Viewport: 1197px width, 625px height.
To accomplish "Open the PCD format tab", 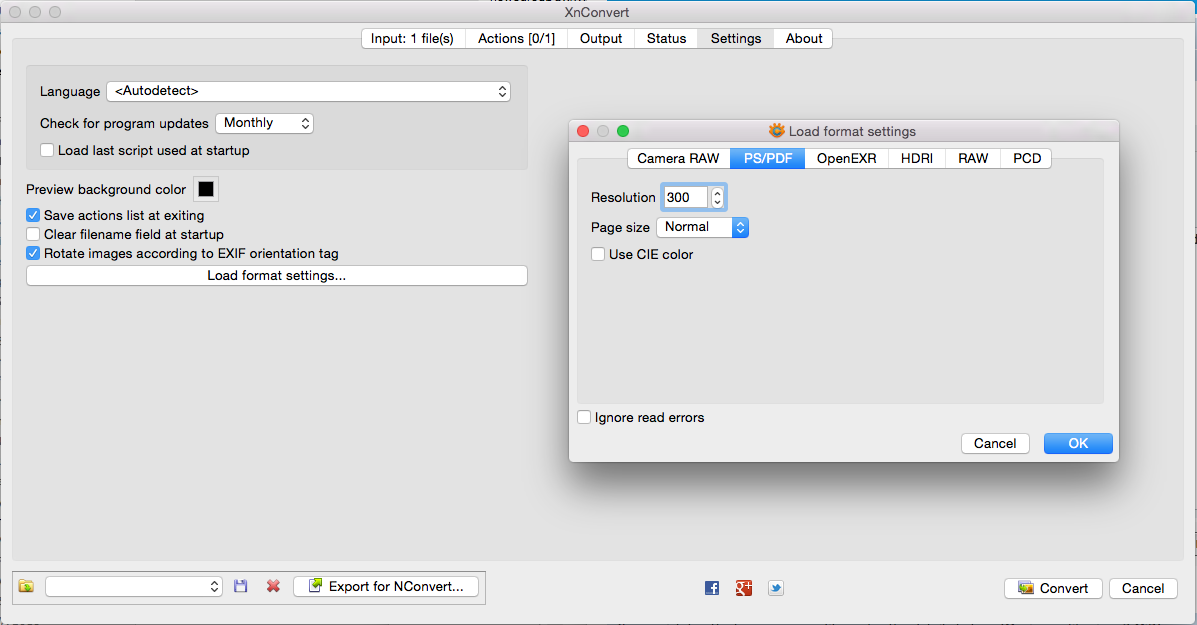I will click(1027, 158).
